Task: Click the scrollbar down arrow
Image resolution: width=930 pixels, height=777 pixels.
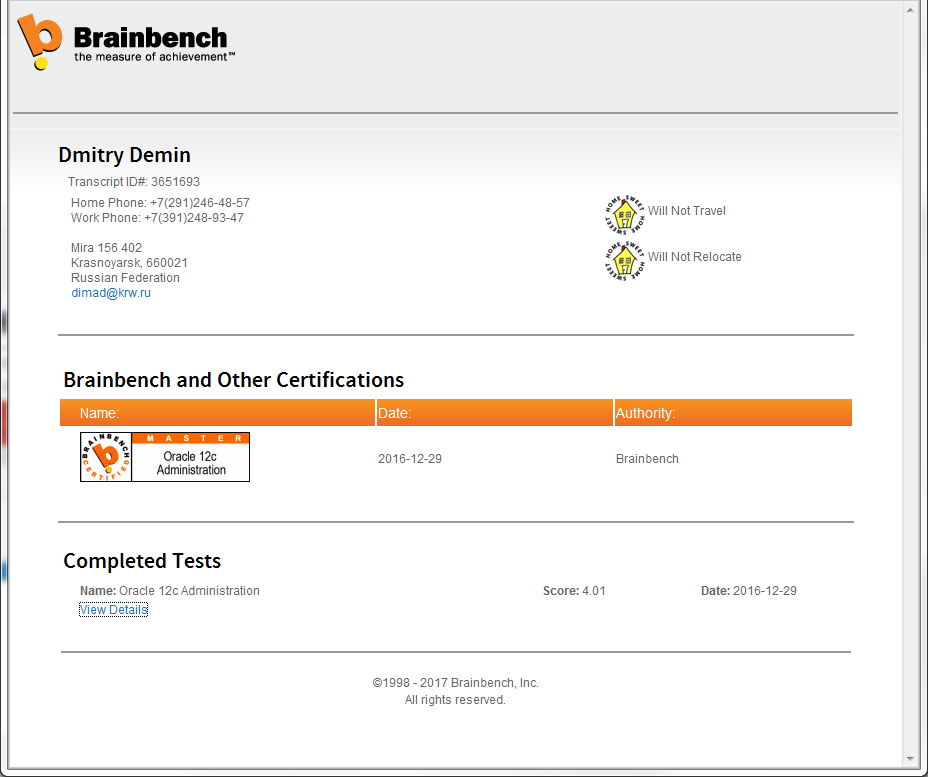Action: [x=911, y=758]
